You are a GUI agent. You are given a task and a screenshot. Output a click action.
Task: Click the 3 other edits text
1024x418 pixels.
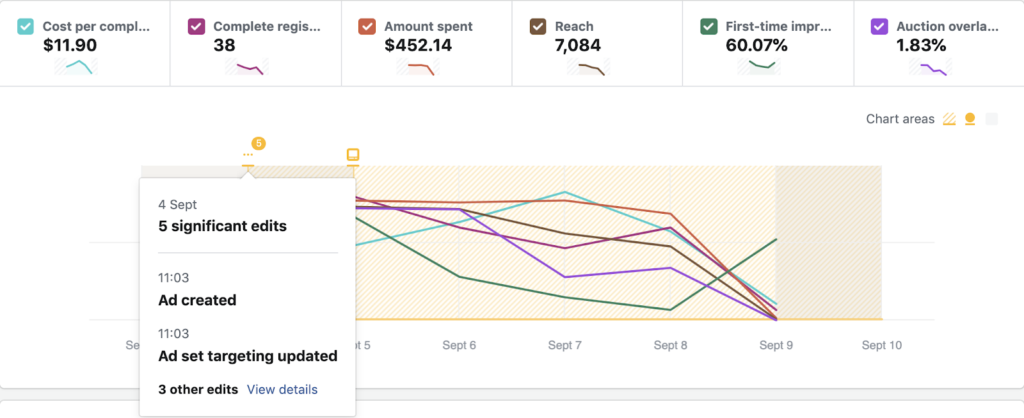[198, 389]
